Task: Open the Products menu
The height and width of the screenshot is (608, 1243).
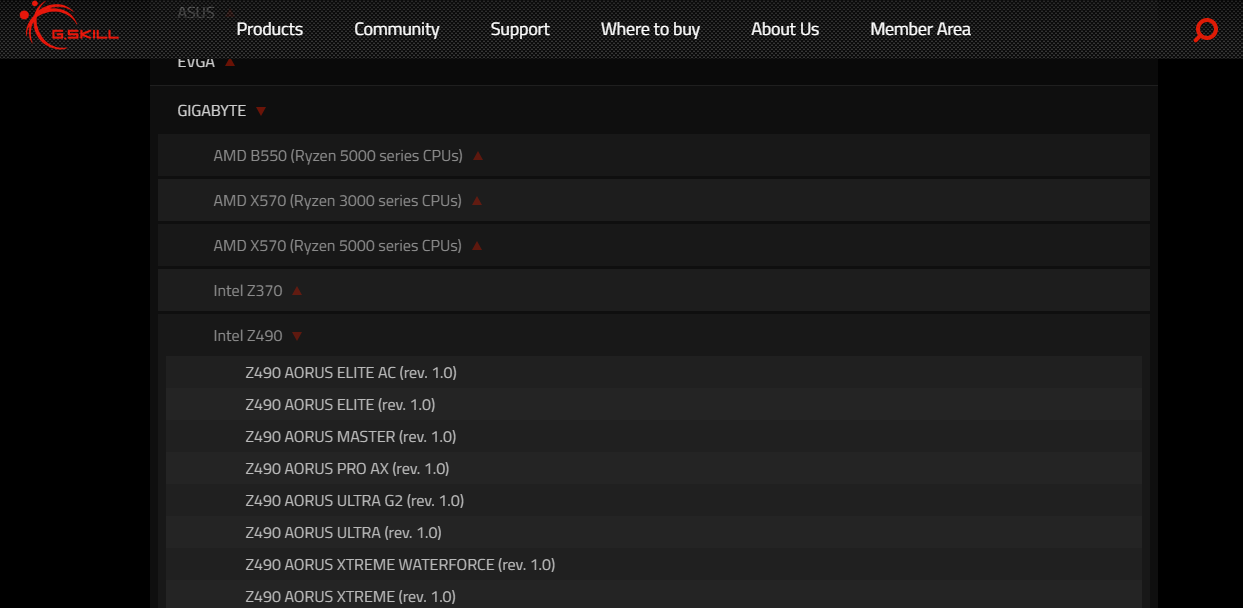Action: pos(270,29)
